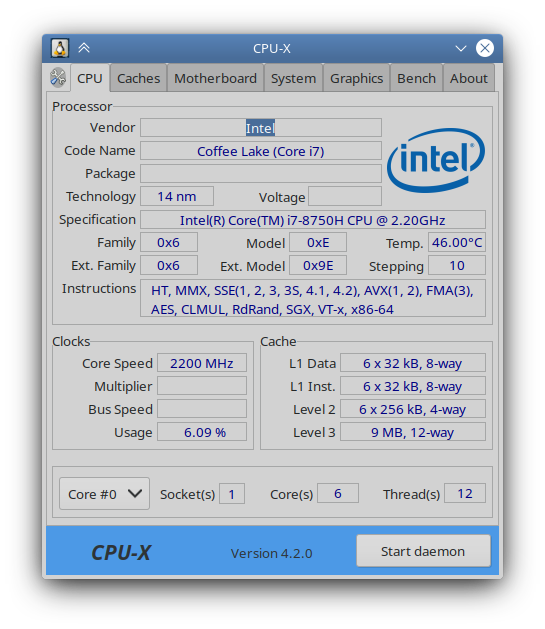
Task: Click the 6.09 % usage value
Action: 202,432
